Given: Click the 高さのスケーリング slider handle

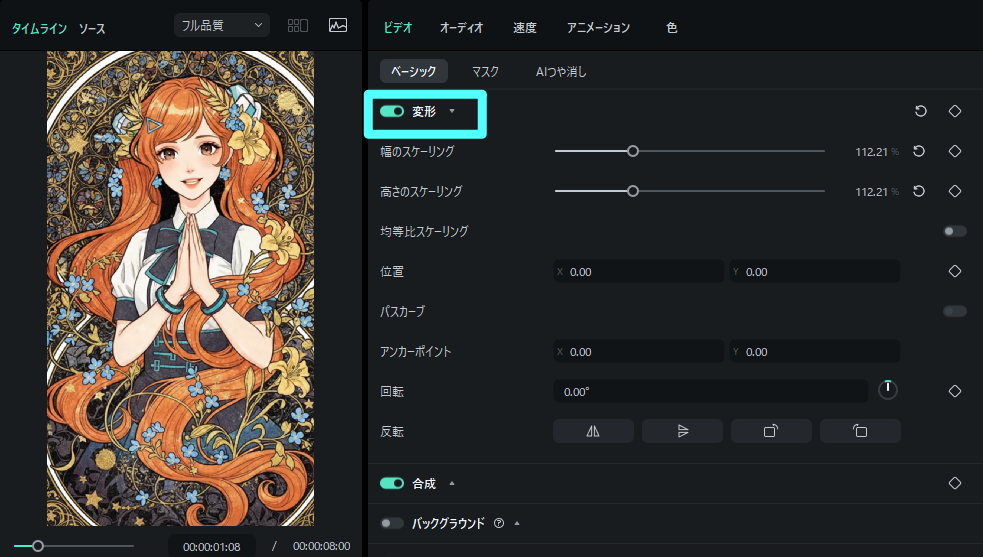Looking at the screenshot, I should [x=633, y=191].
